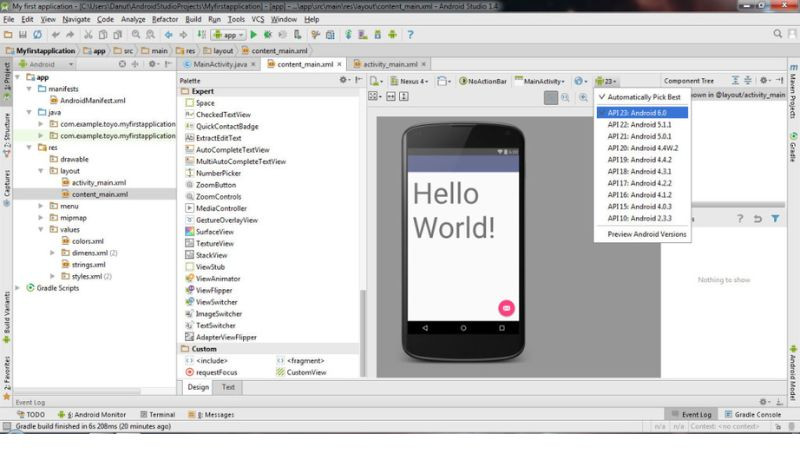800x450 pixels.
Task: Toggle the zoom-to-fit preview button
Action: pos(551,97)
